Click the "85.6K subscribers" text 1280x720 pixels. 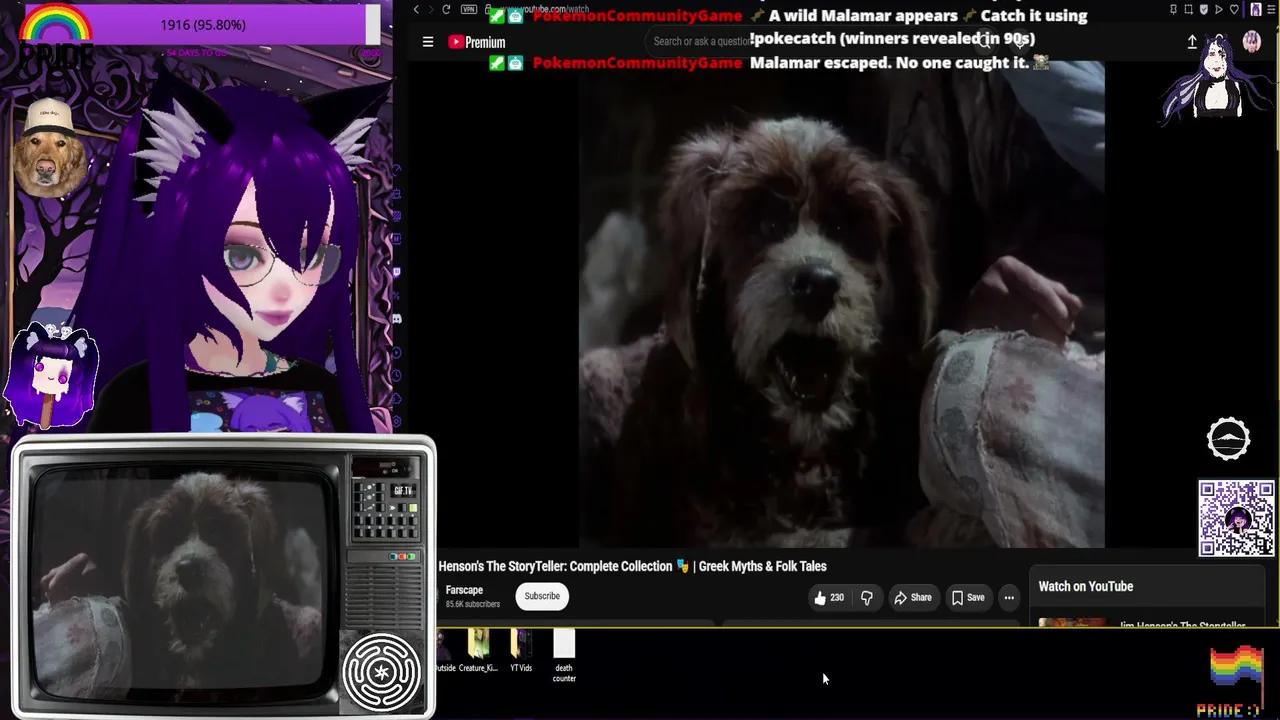[473, 605]
